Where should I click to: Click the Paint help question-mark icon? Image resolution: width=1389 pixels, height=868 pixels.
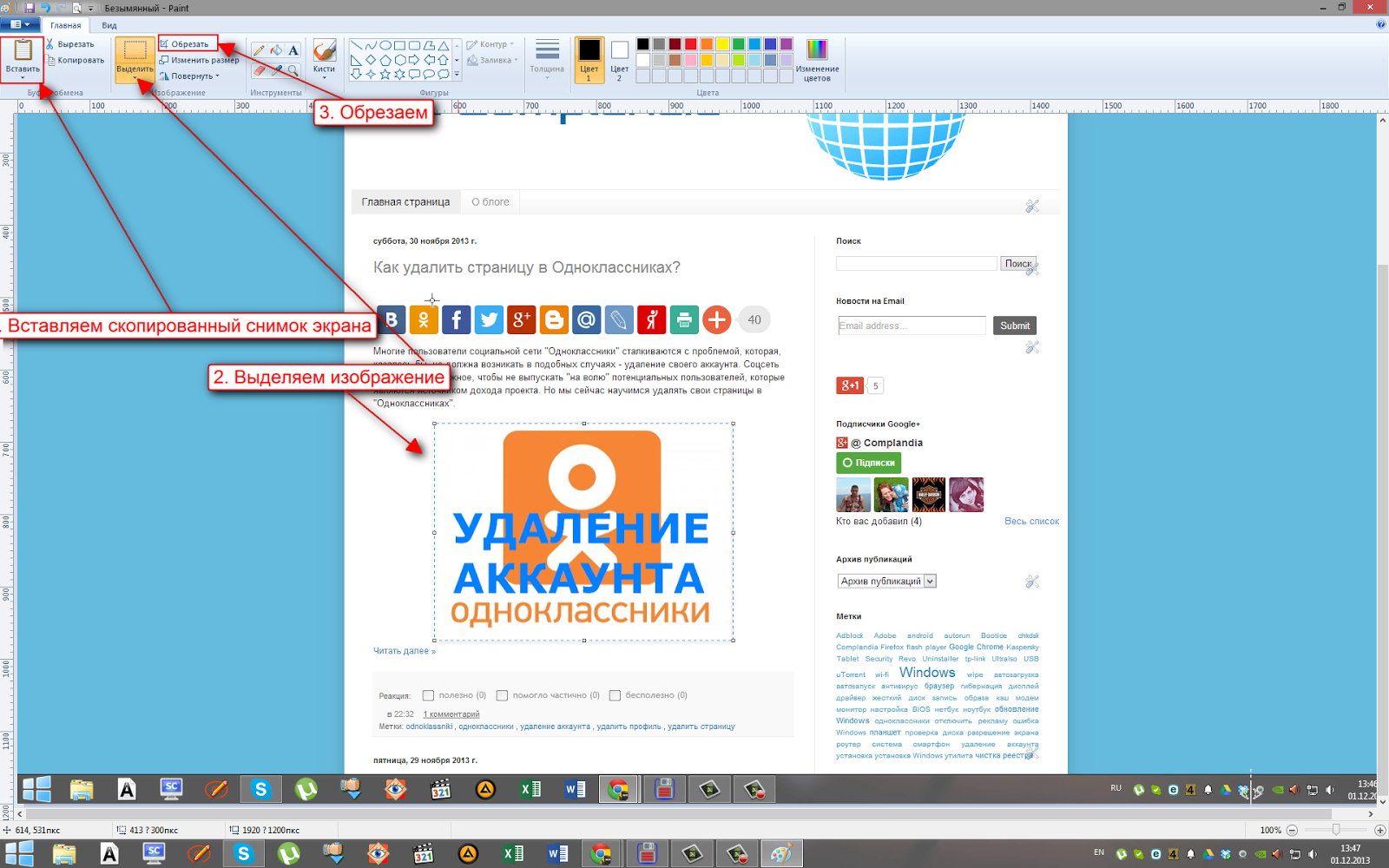click(1381, 24)
